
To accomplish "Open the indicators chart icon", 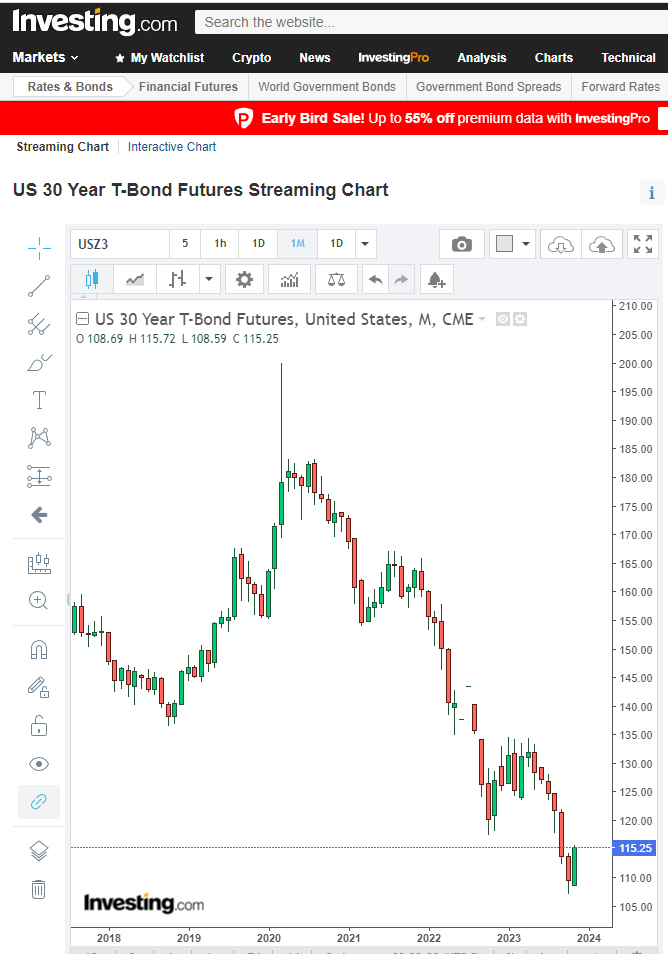I will (289, 280).
